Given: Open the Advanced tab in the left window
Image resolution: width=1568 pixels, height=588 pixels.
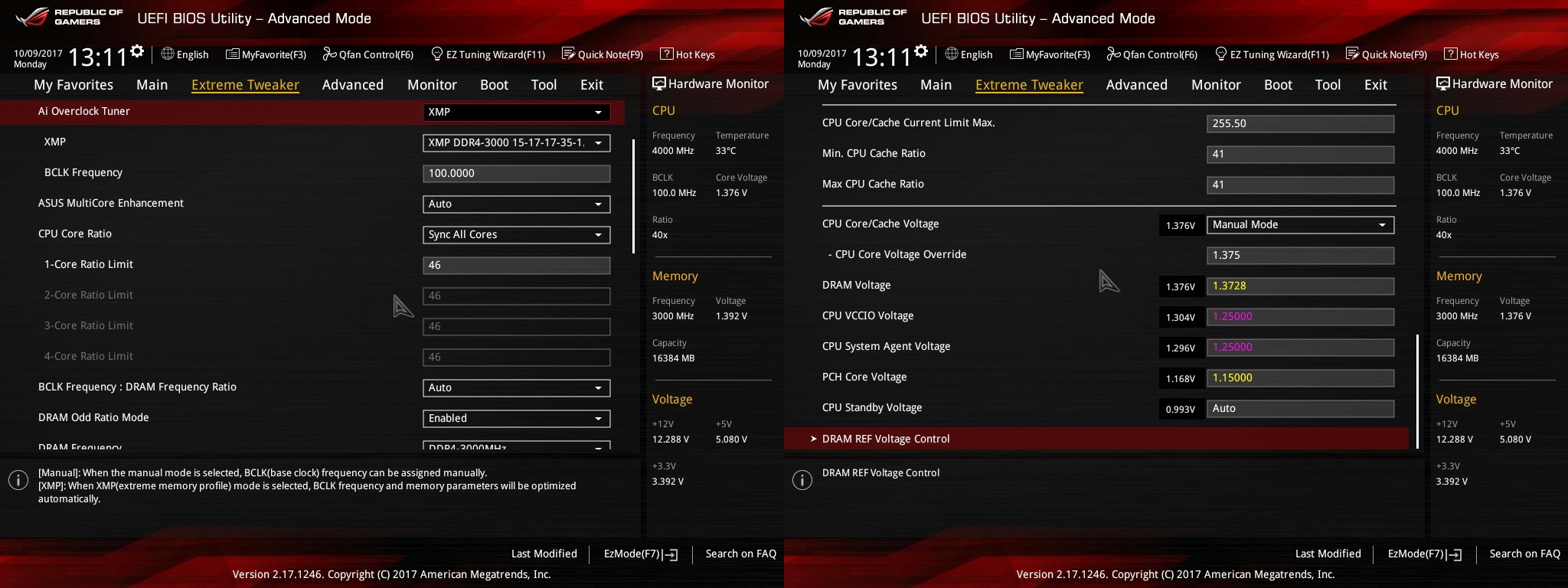Looking at the screenshot, I should click(353, 85).
